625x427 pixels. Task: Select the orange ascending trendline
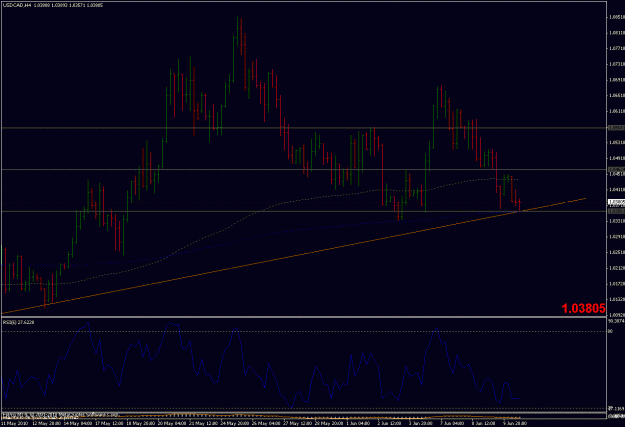(294, 256)
